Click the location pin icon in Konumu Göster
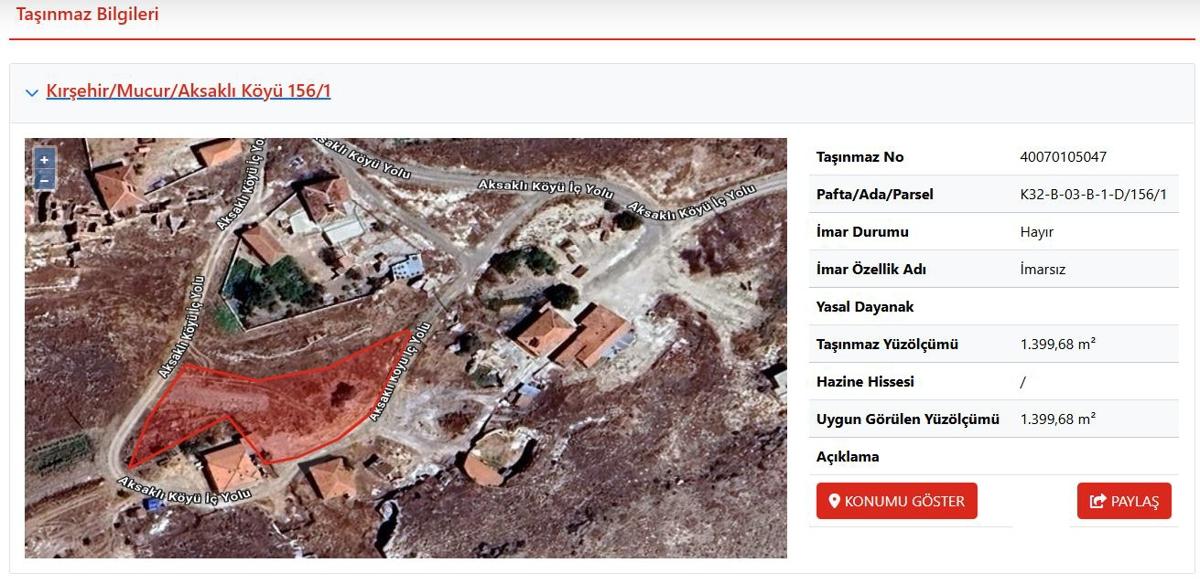 (x=834, y=501)
